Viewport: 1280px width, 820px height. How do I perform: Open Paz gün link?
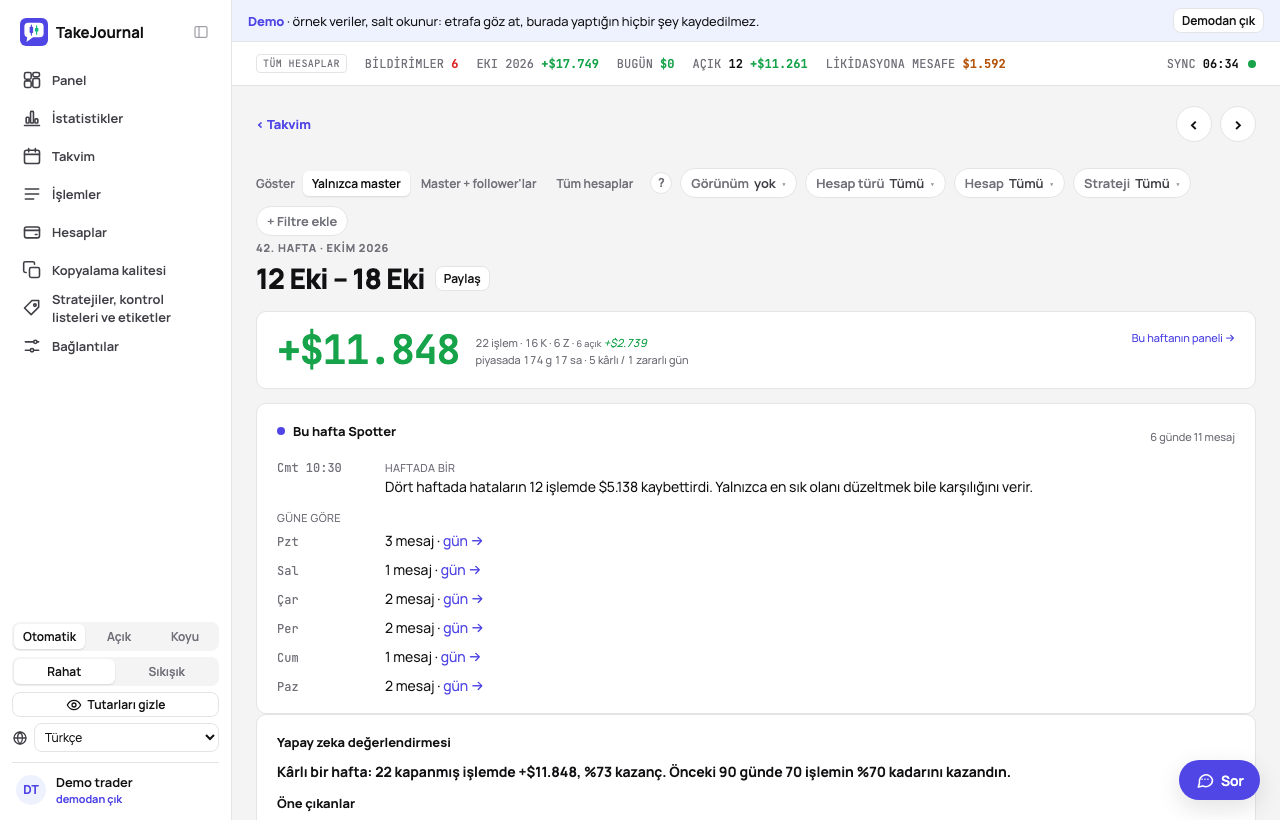point(463,686)
